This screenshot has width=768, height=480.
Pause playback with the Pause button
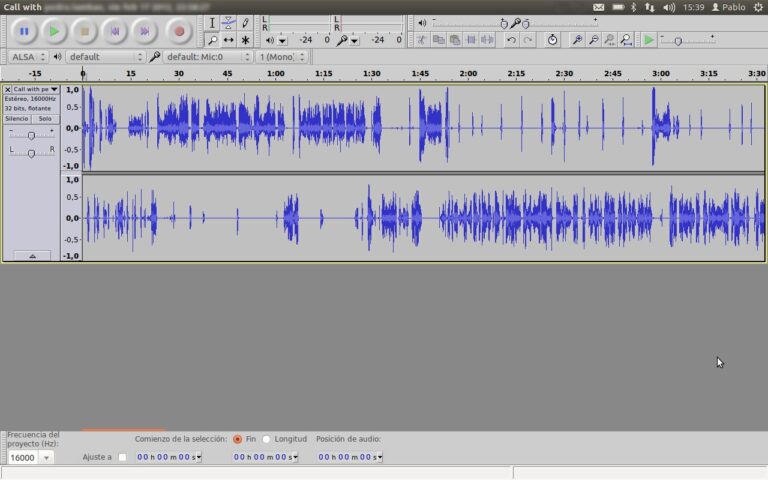[24, 32]
